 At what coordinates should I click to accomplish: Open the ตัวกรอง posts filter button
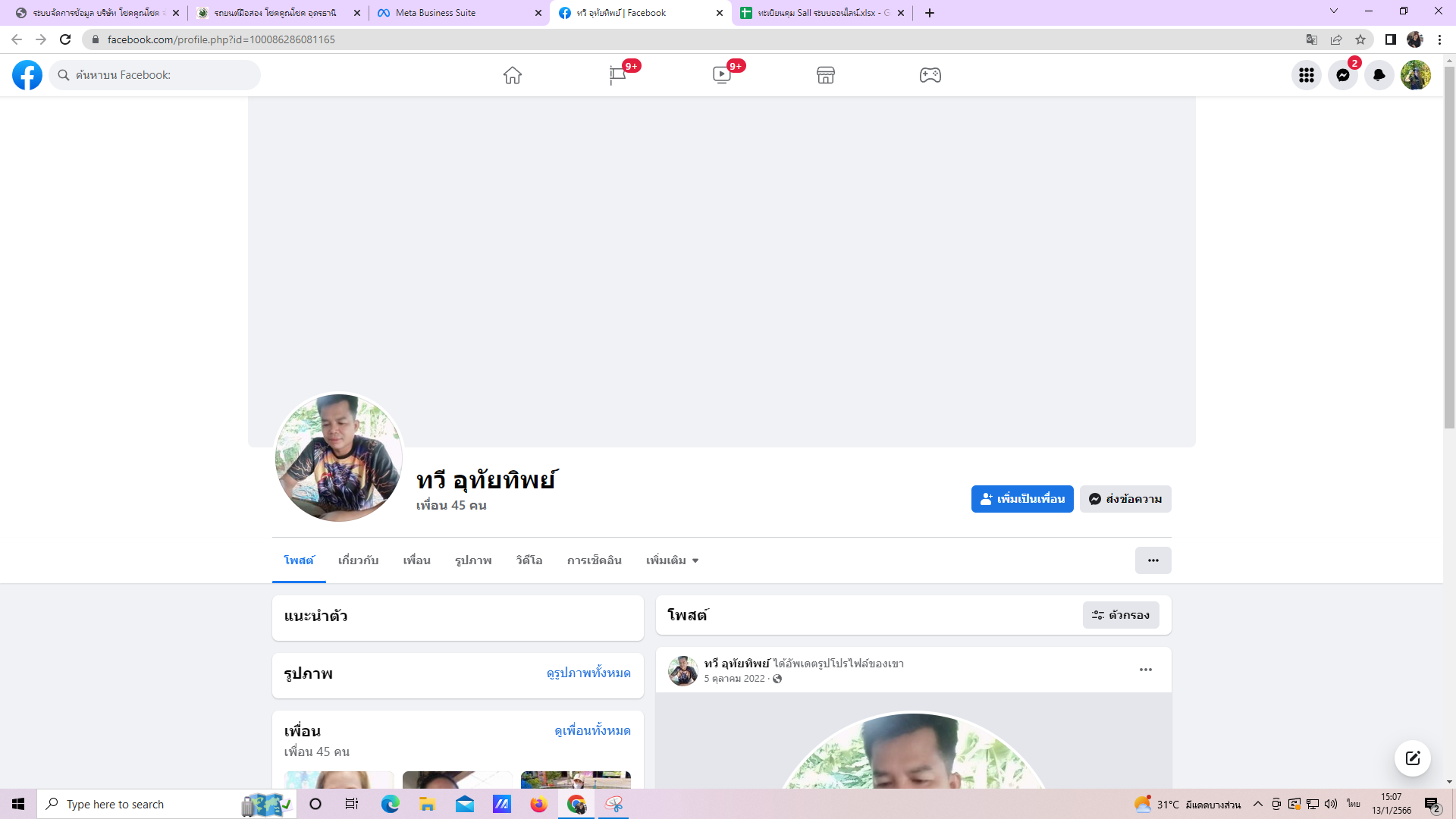1121,615
